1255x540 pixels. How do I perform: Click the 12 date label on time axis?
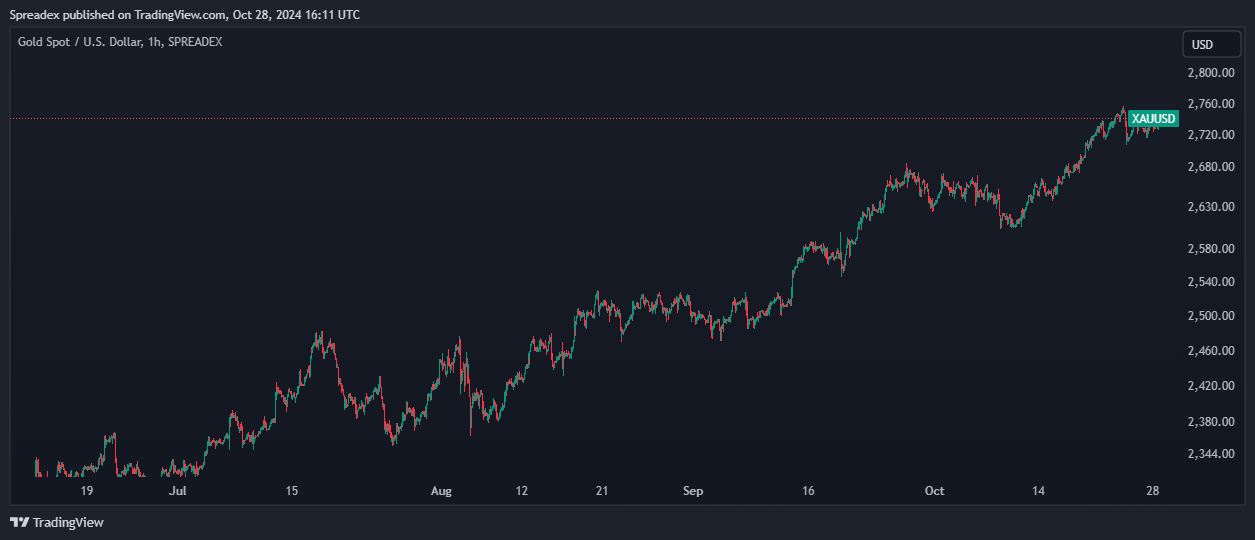click(521, 491)
